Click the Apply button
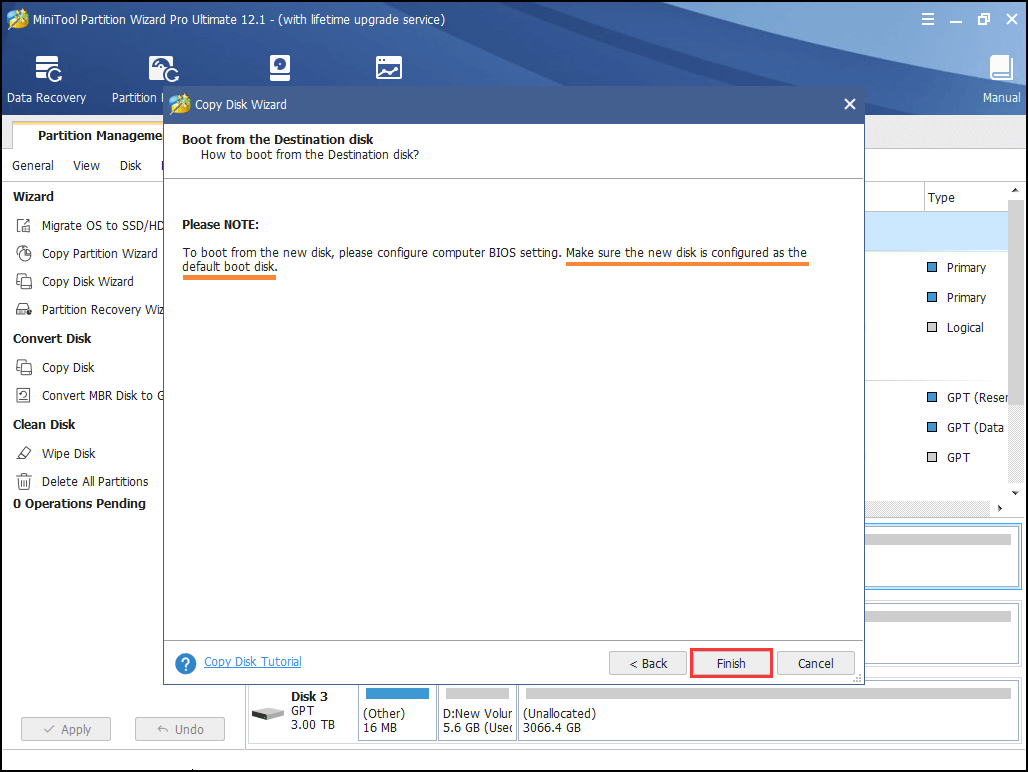Viewport: 1028px width, 772px height. pos(66,729)
